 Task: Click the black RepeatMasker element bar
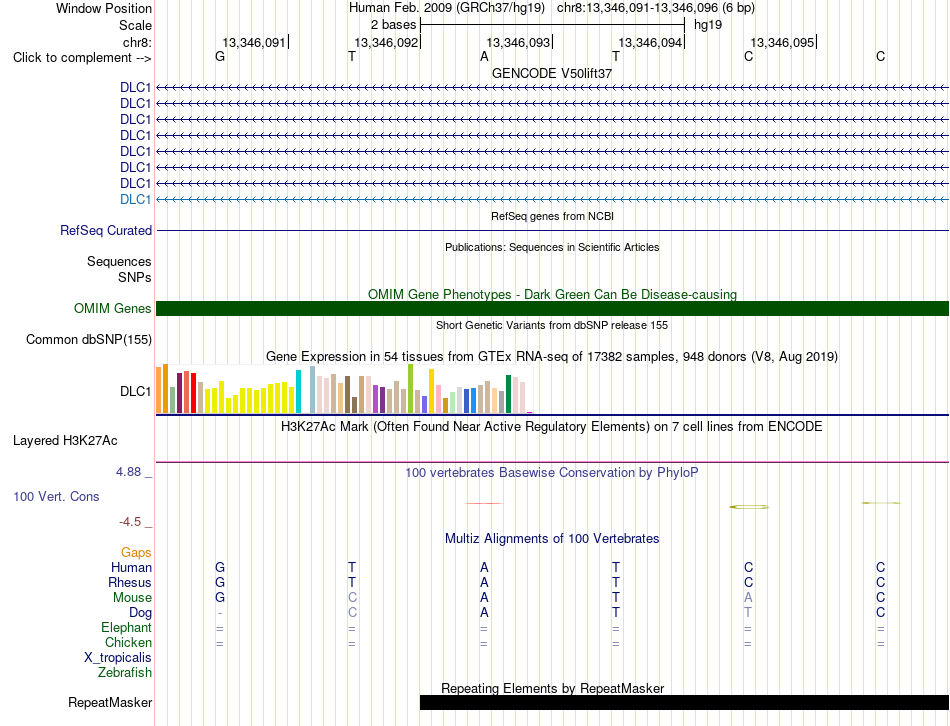(x=684, y=702)
